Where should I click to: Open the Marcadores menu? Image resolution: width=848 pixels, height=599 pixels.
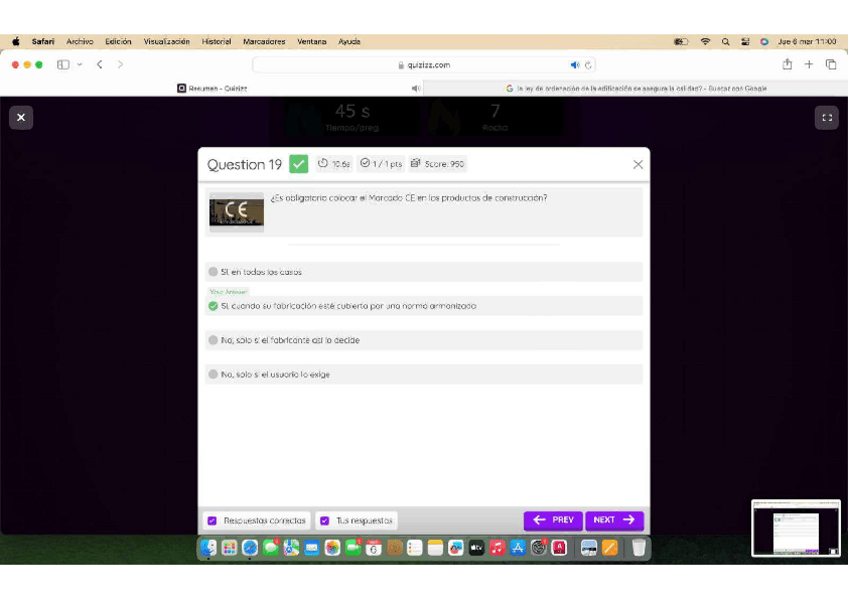tap(264, 42)
